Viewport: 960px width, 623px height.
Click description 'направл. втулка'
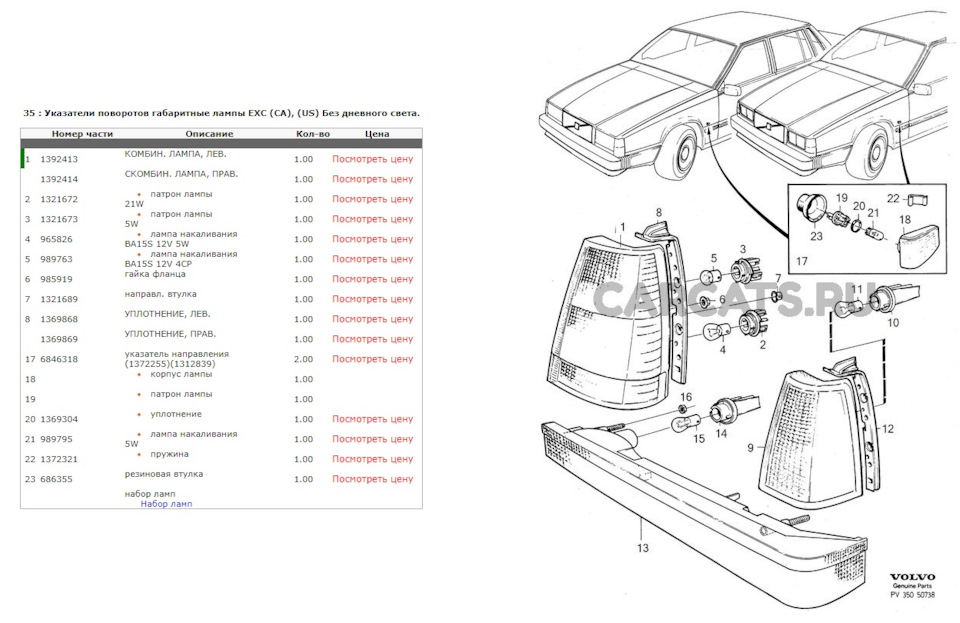(160, 294)
